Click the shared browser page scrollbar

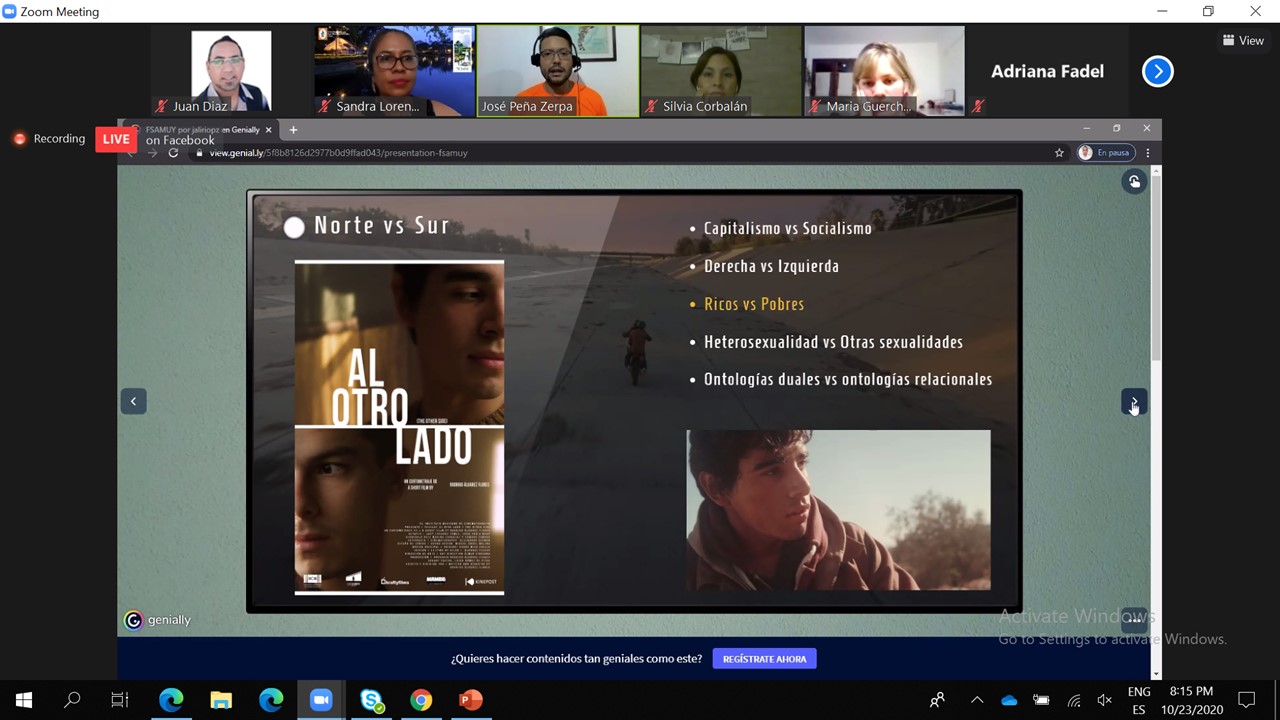[1156, 270]
